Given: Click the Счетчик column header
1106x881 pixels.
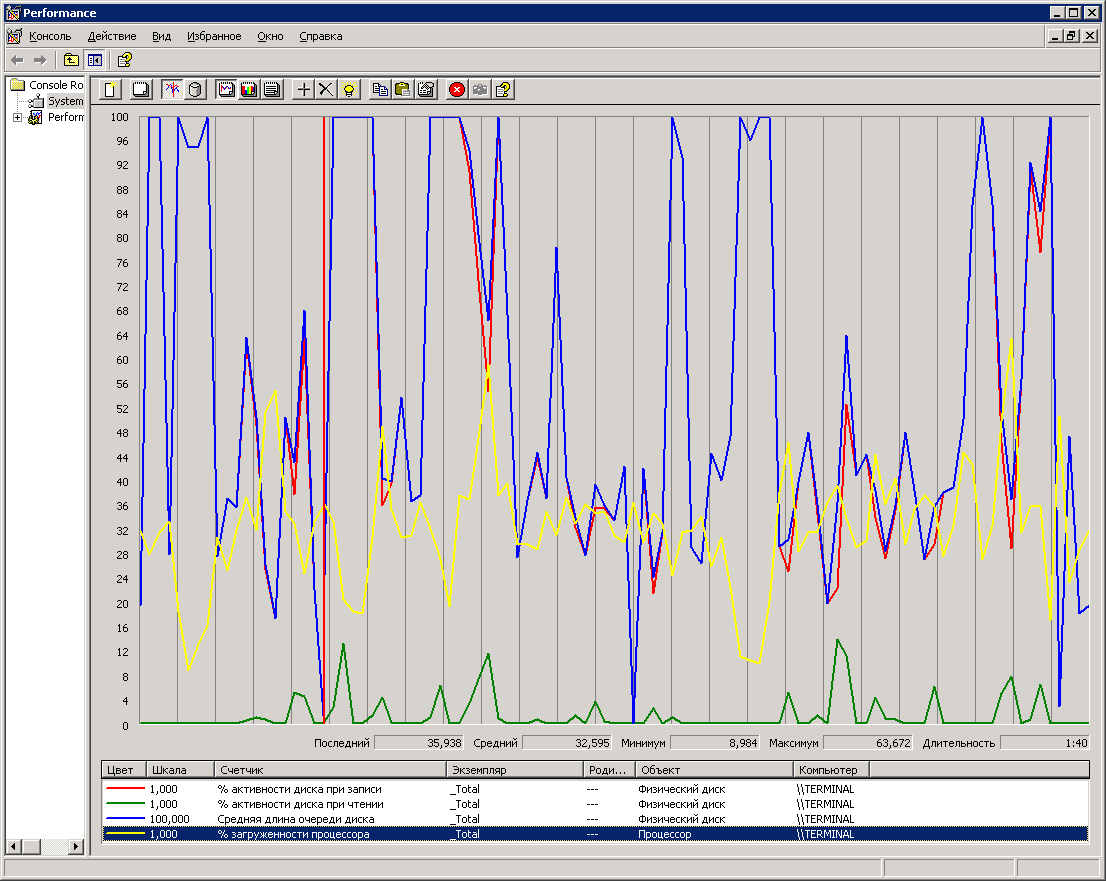Looking at the screenshot, I should pos(330,769).
